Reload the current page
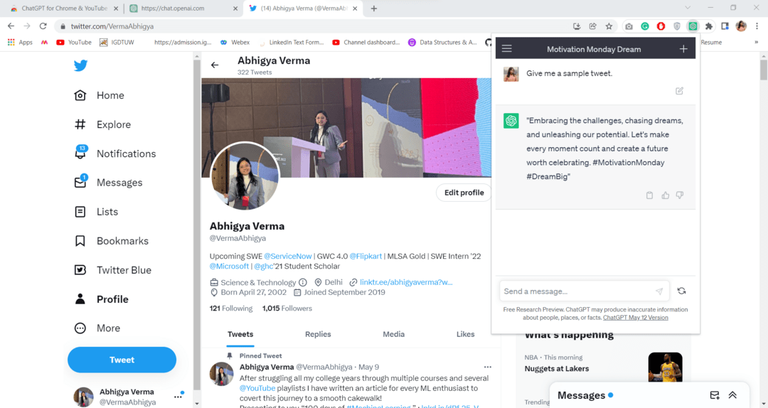This screenshot has width=768, height=408. (x=43, y=26)
